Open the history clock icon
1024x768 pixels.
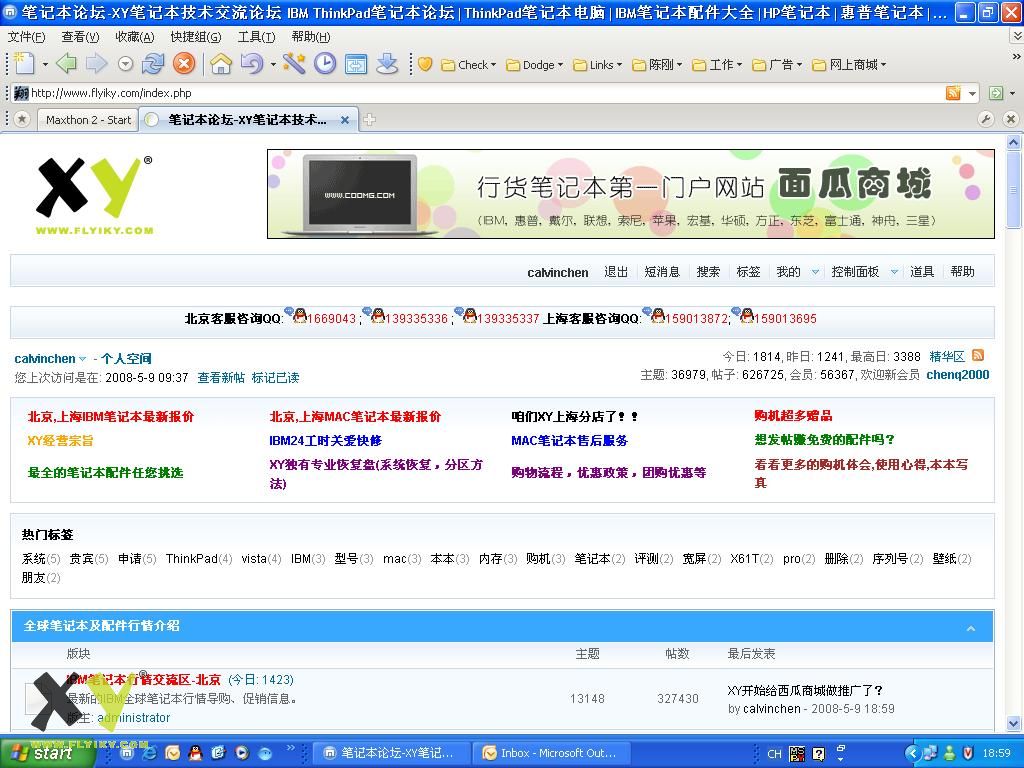(325, 64)
